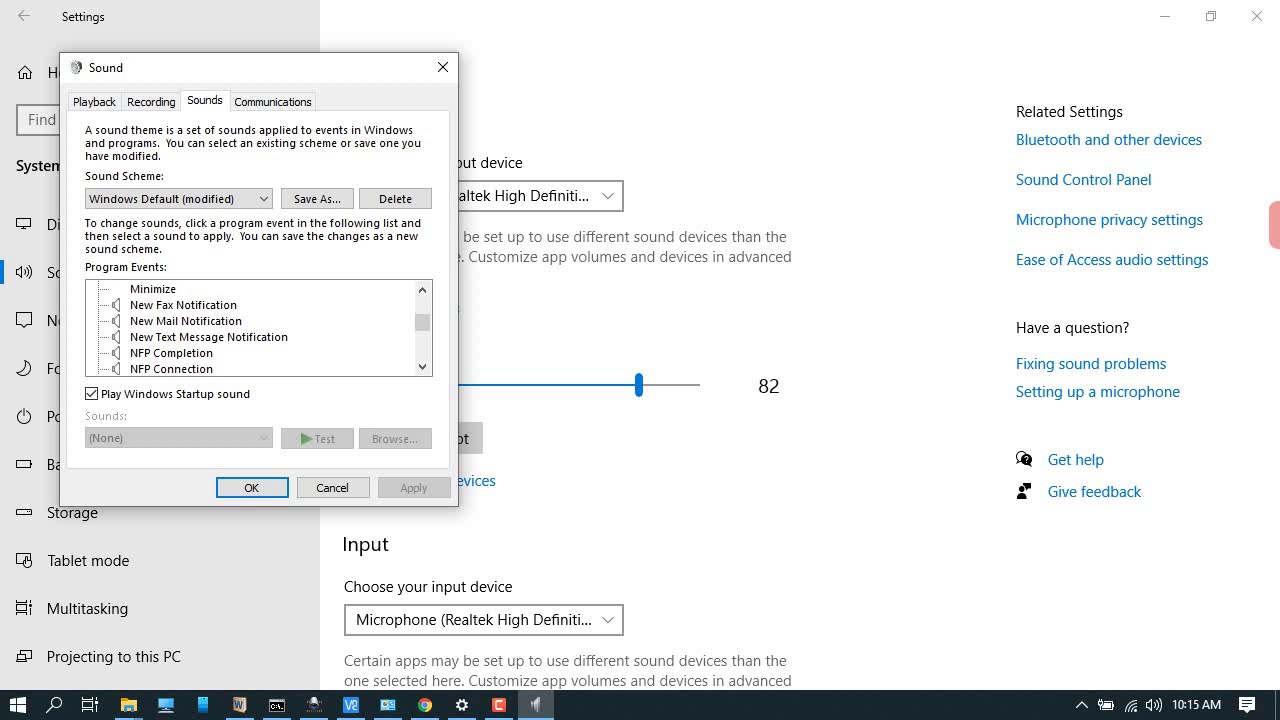Click the battery icon in system tray
This screenshot has height=720, width=1280.
1106,705
